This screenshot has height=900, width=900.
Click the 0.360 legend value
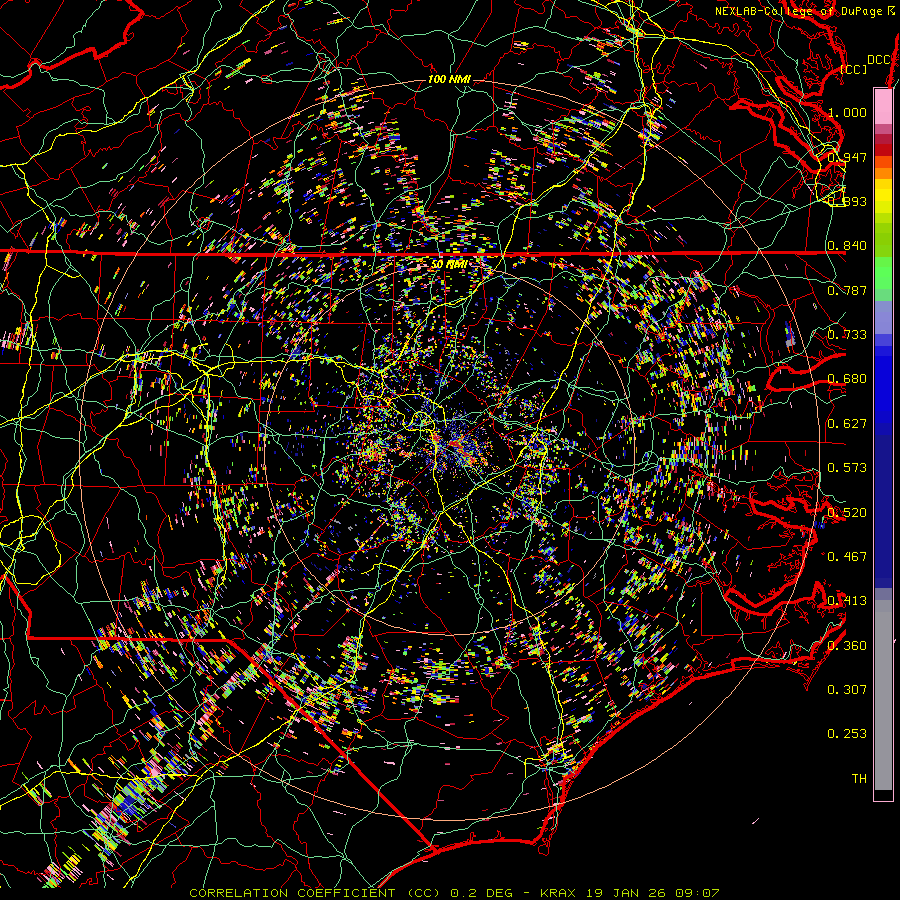847,645
